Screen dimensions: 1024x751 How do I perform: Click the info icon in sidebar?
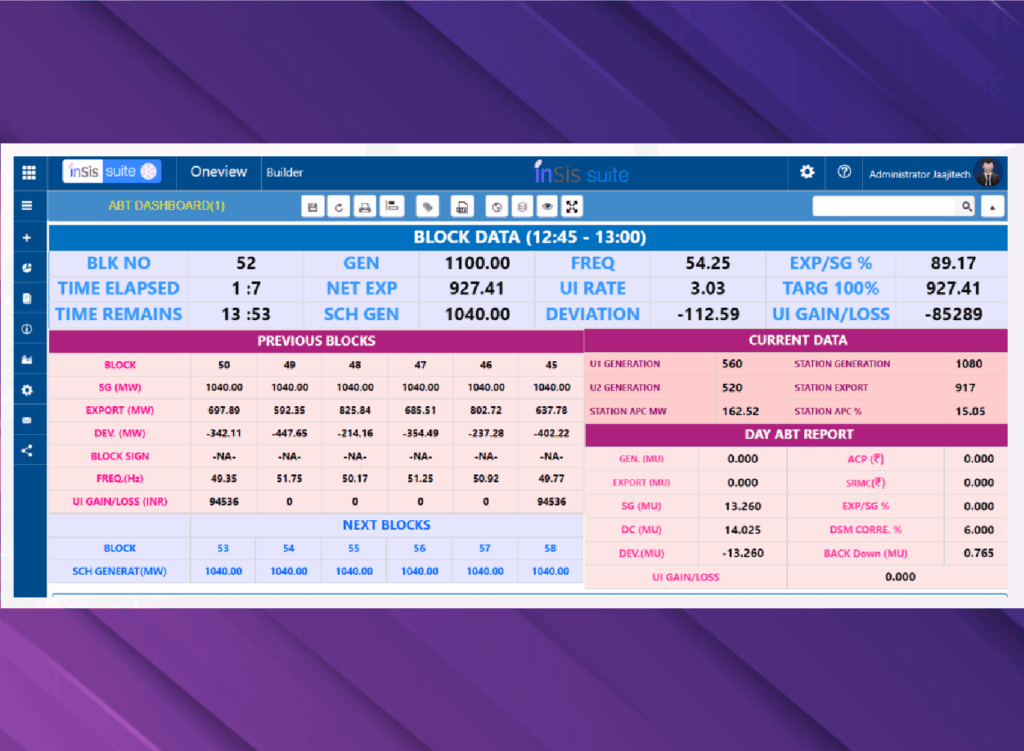27,329
